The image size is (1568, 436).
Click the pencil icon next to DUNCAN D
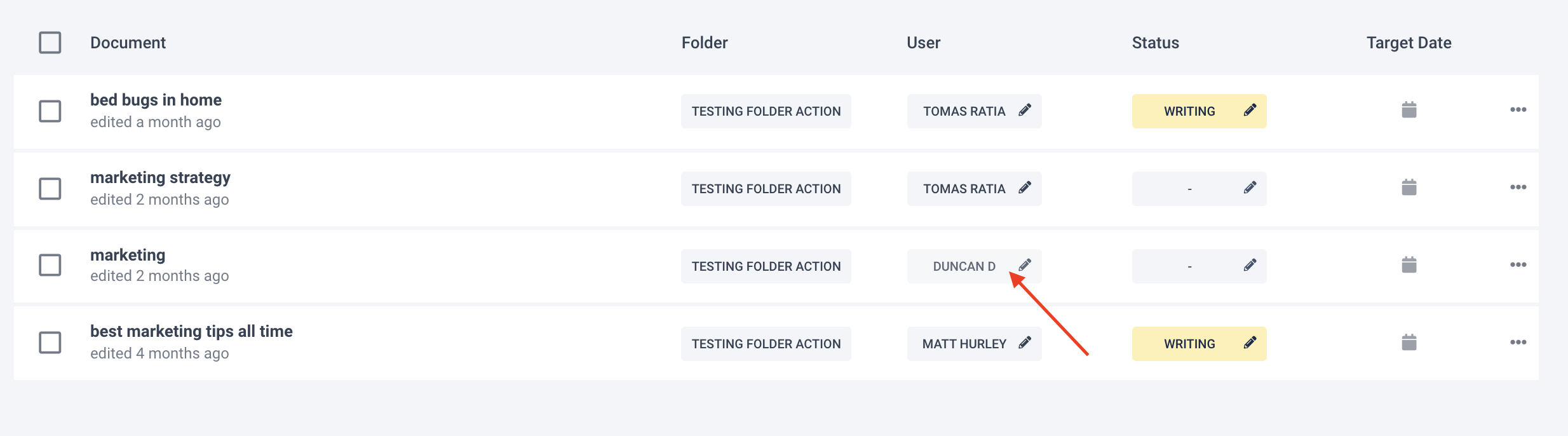(x=1025, y=265)
